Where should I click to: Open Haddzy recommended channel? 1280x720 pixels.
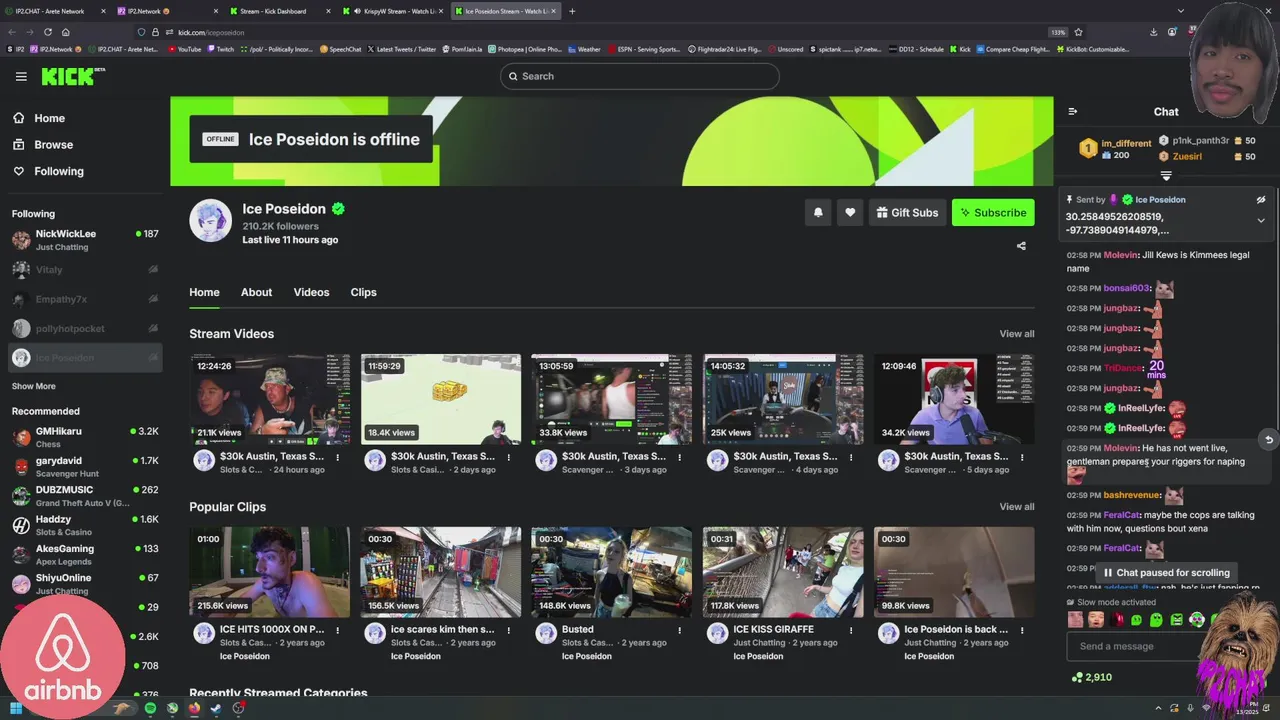click(85, 525)
